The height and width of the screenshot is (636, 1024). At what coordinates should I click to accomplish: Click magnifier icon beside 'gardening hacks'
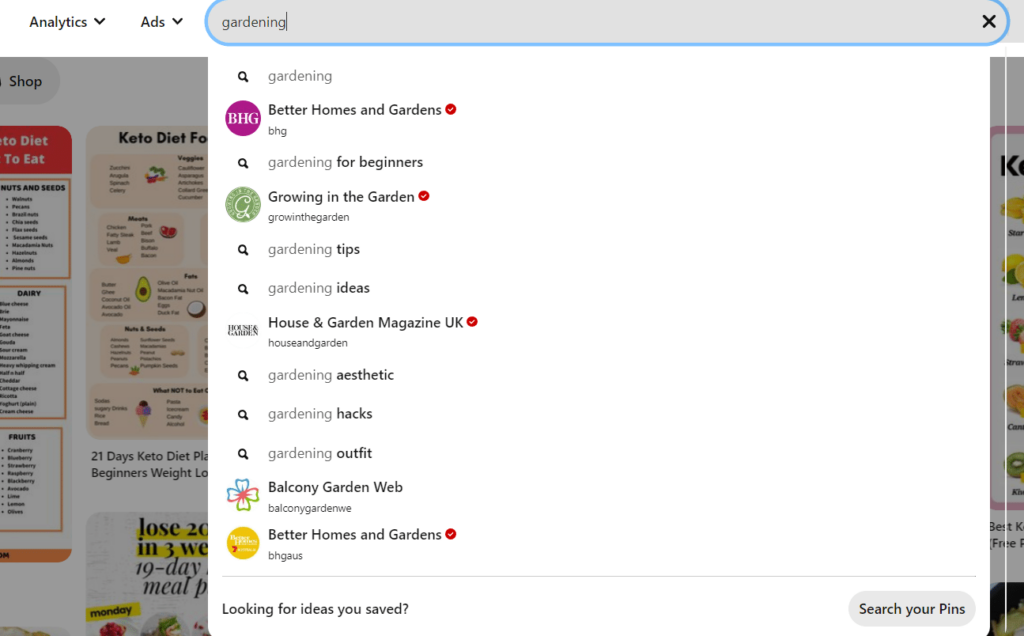pyautogui.click(x=242, y=414)
